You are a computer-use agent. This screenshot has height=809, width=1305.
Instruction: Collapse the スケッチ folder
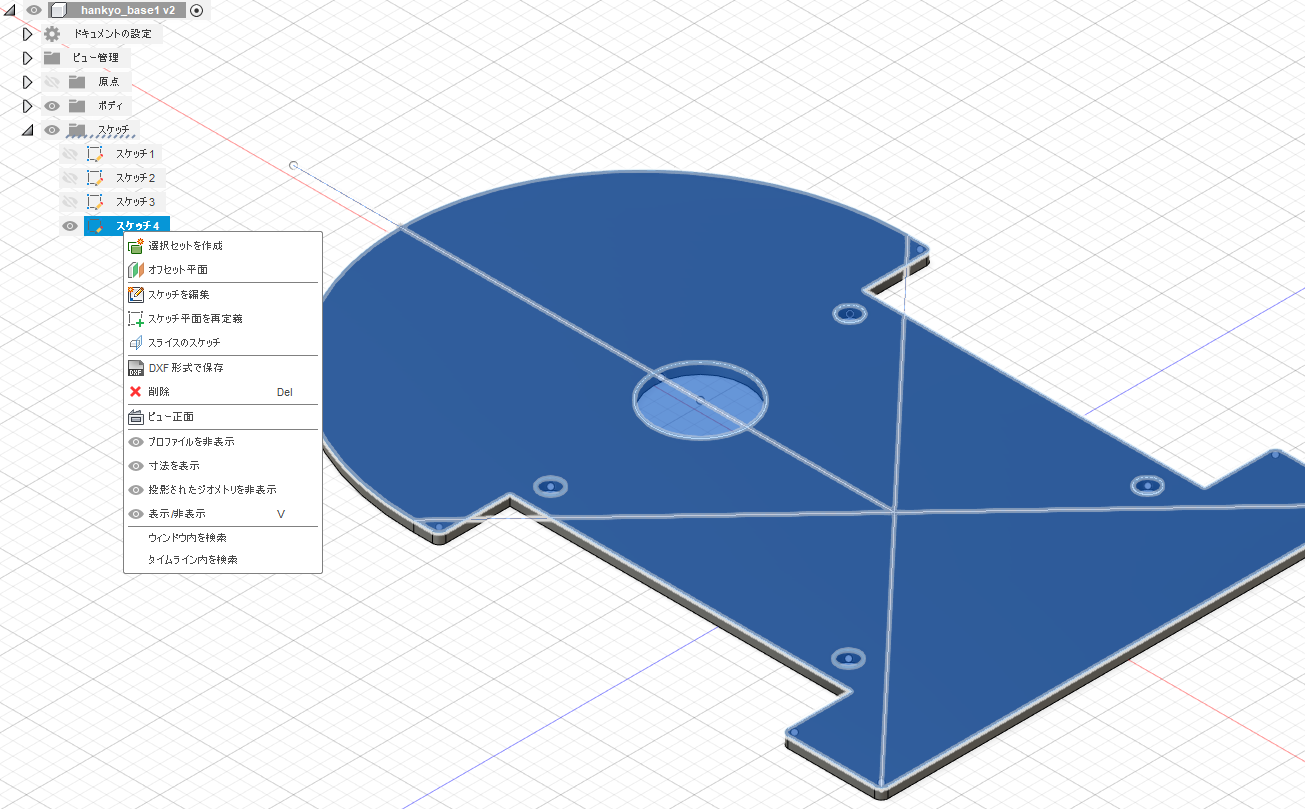tap(28, 130)
